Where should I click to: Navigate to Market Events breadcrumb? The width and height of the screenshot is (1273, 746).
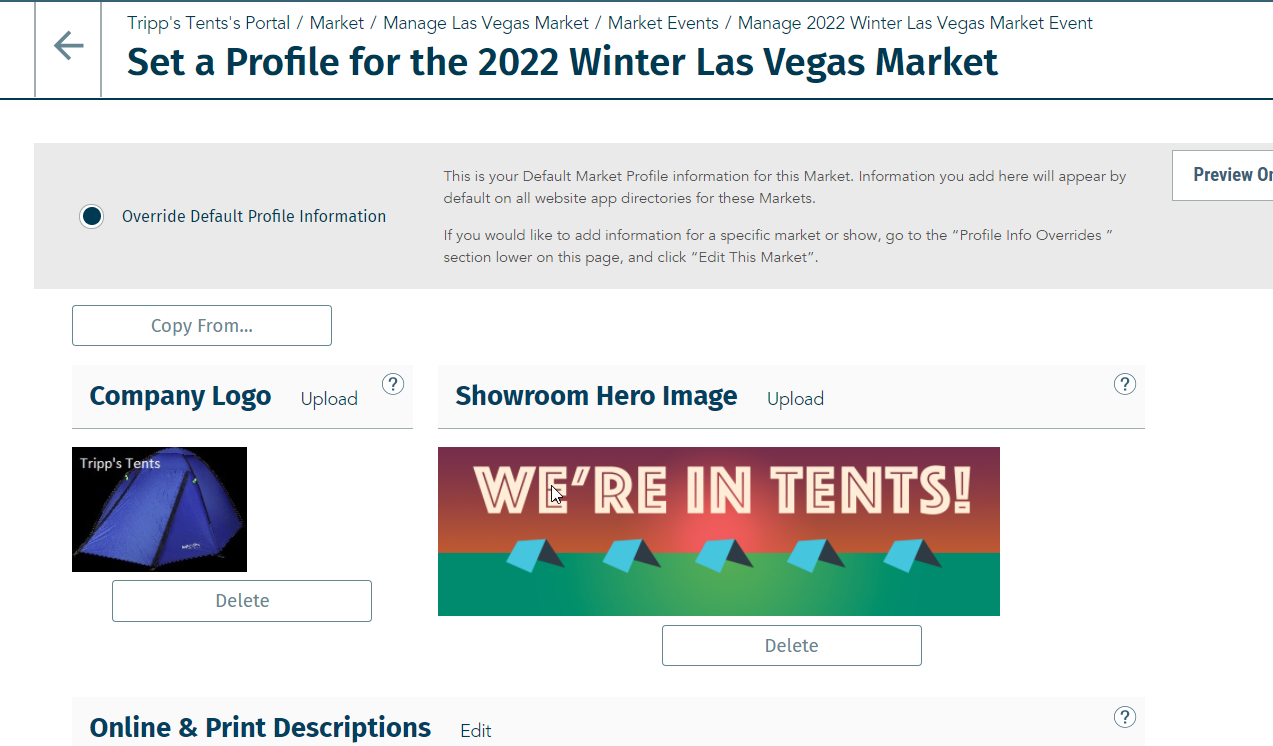[663, 23]
